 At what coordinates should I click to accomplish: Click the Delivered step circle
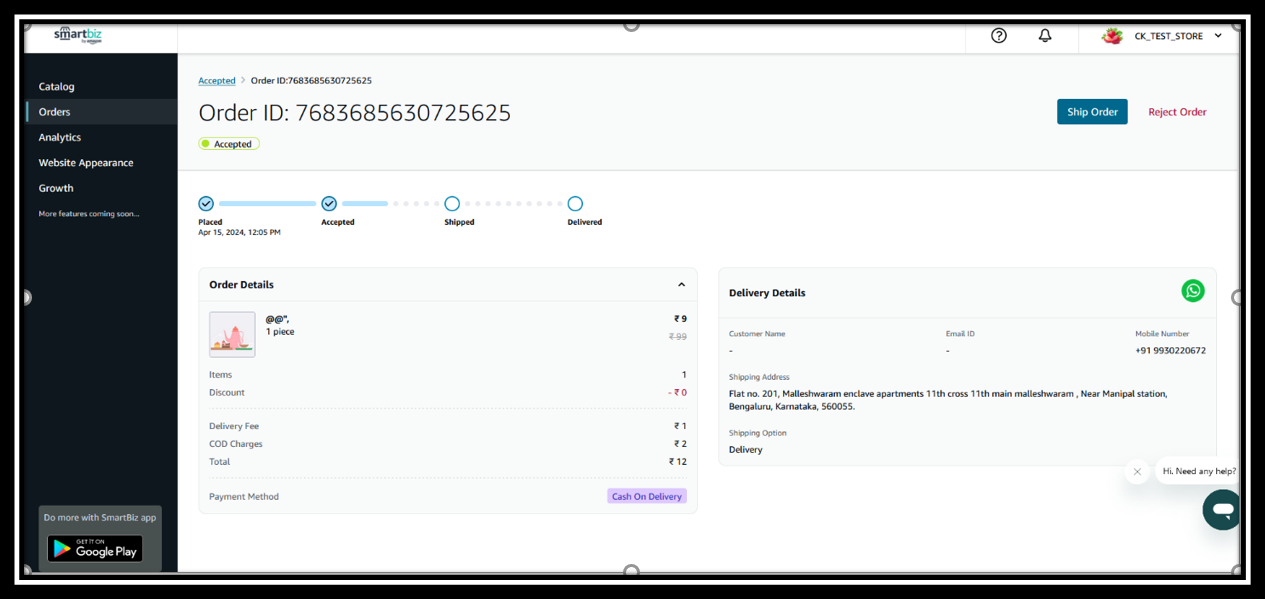[x=575, y=204]
